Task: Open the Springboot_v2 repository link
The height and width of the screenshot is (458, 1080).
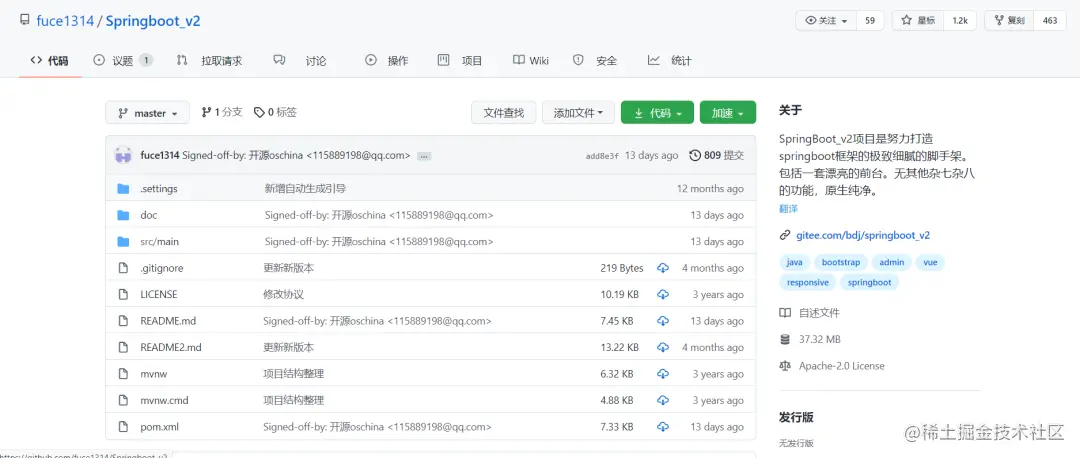Action: (153, 21)
